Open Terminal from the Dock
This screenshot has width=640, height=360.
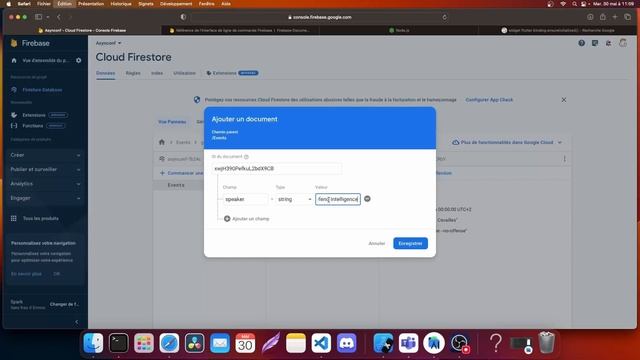[118, 343]
